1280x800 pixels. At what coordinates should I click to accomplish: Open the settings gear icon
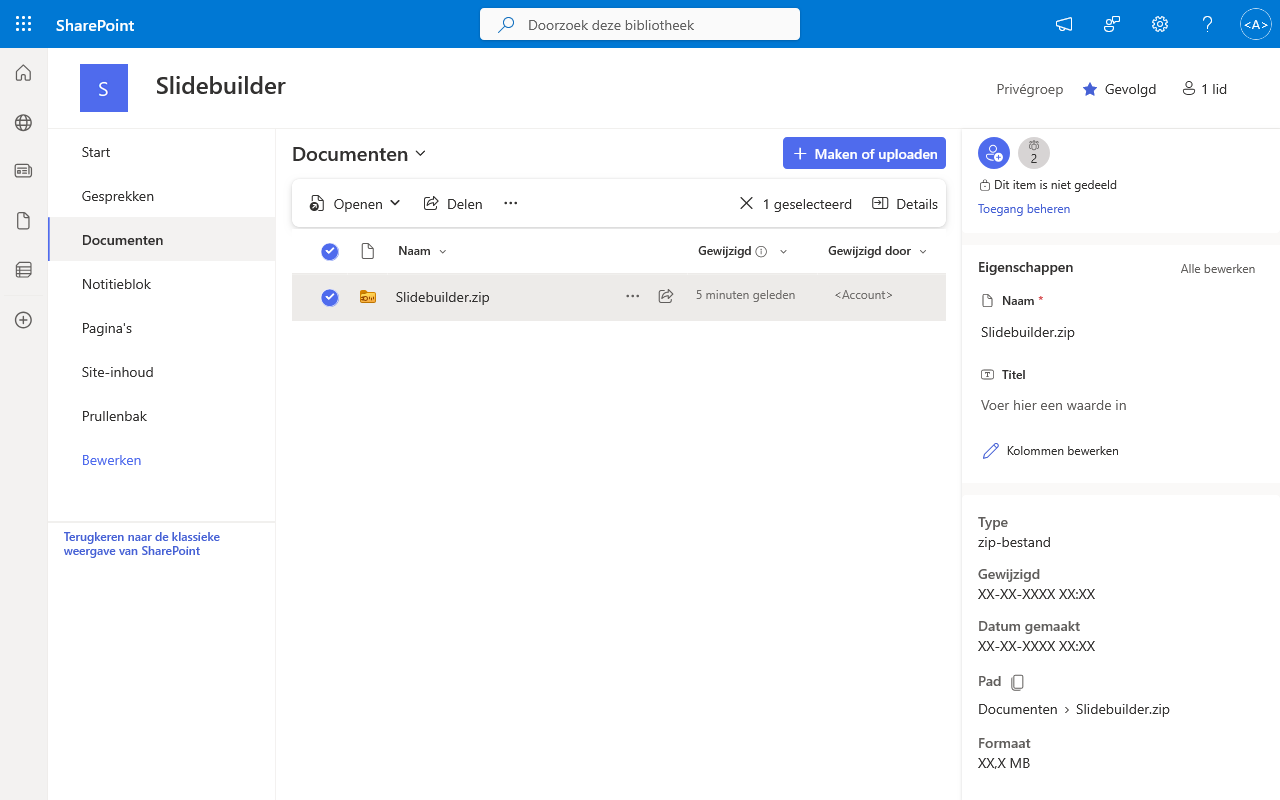pyautogui.click(x=1160, y=24)
